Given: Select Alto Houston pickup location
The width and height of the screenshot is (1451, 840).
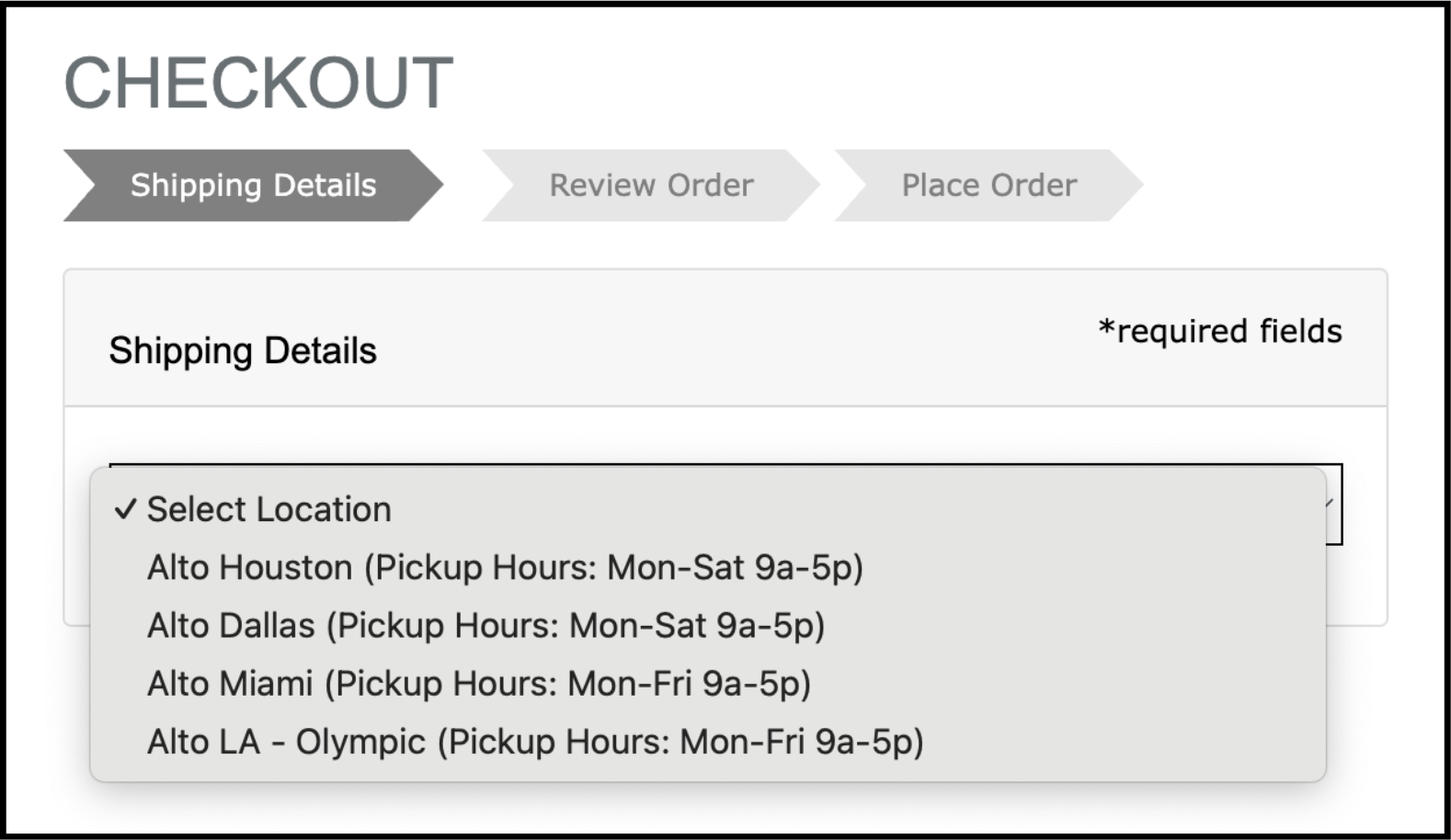Looking at the screenshot, I should pyautogui.click(x=249, y=568).
